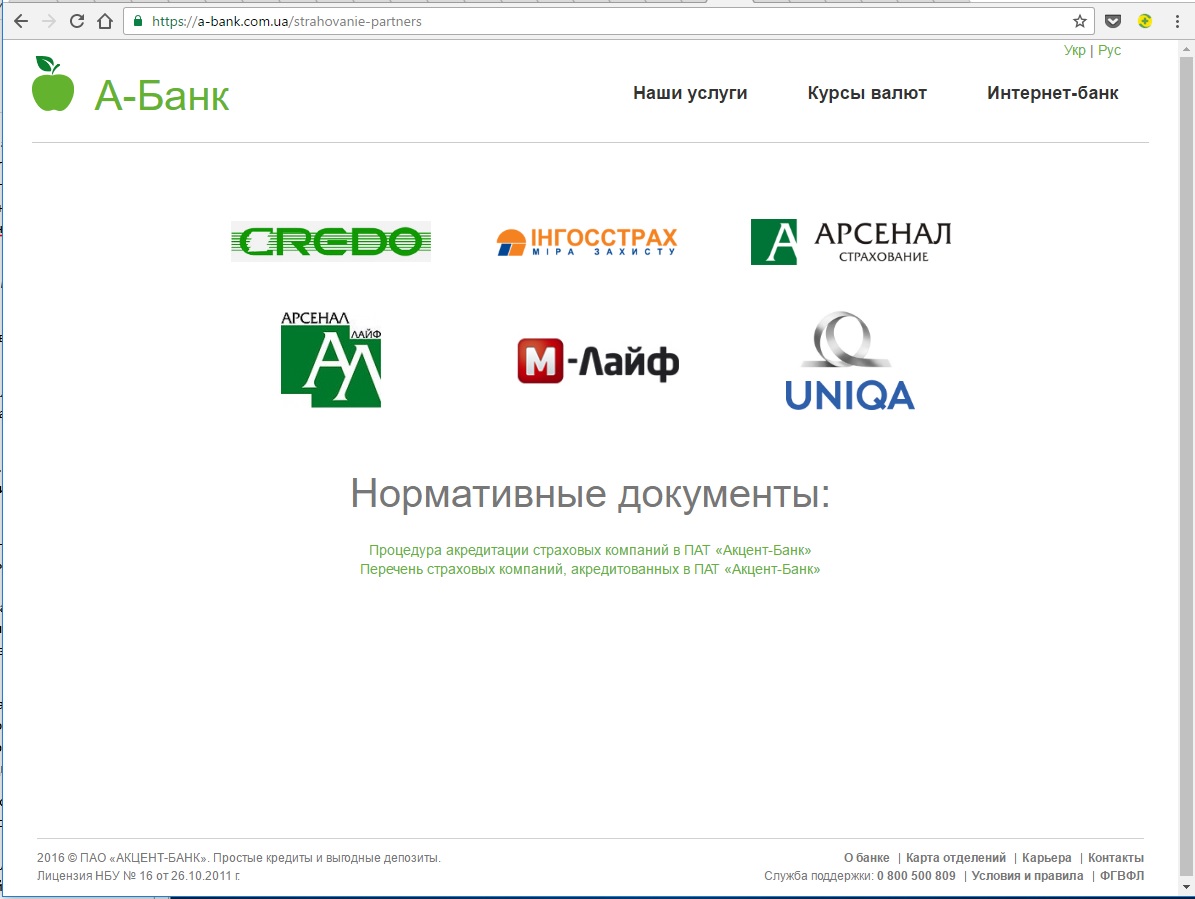
Task: Go to the browser home page icon
Action: pyautogui.click(x=105, y=21)
